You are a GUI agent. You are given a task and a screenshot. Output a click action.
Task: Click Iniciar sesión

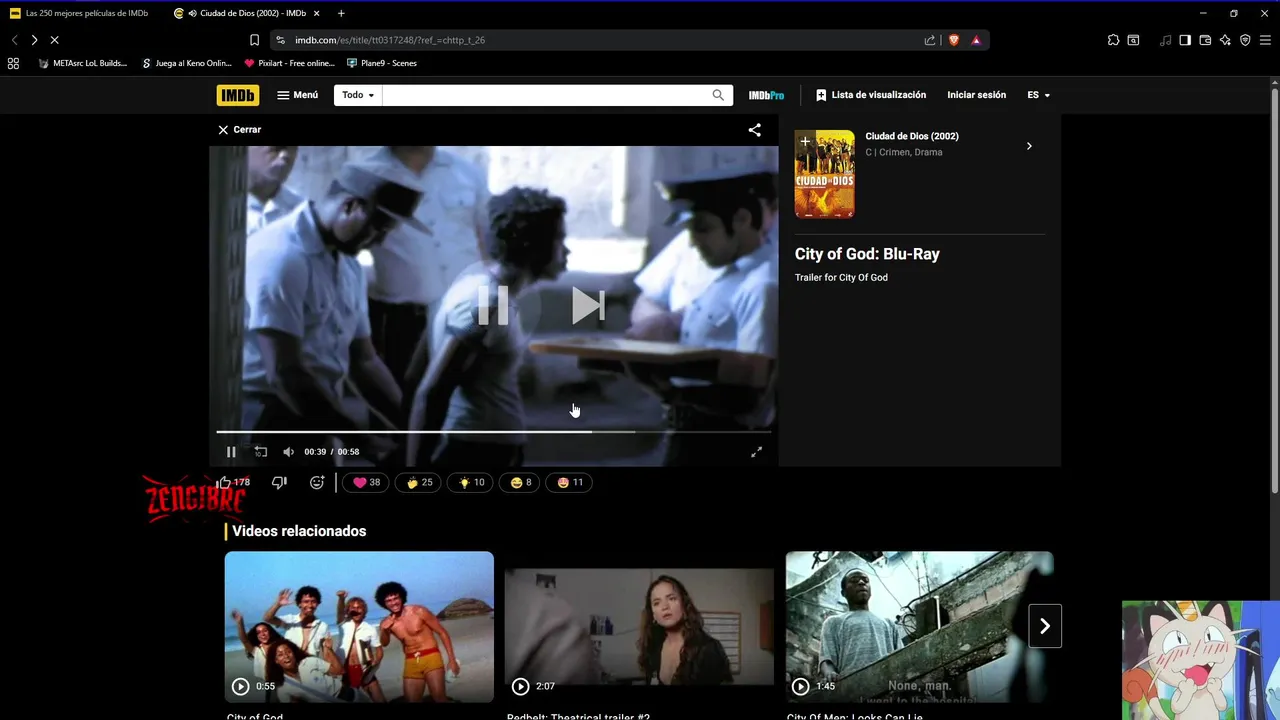pos(977,95)
